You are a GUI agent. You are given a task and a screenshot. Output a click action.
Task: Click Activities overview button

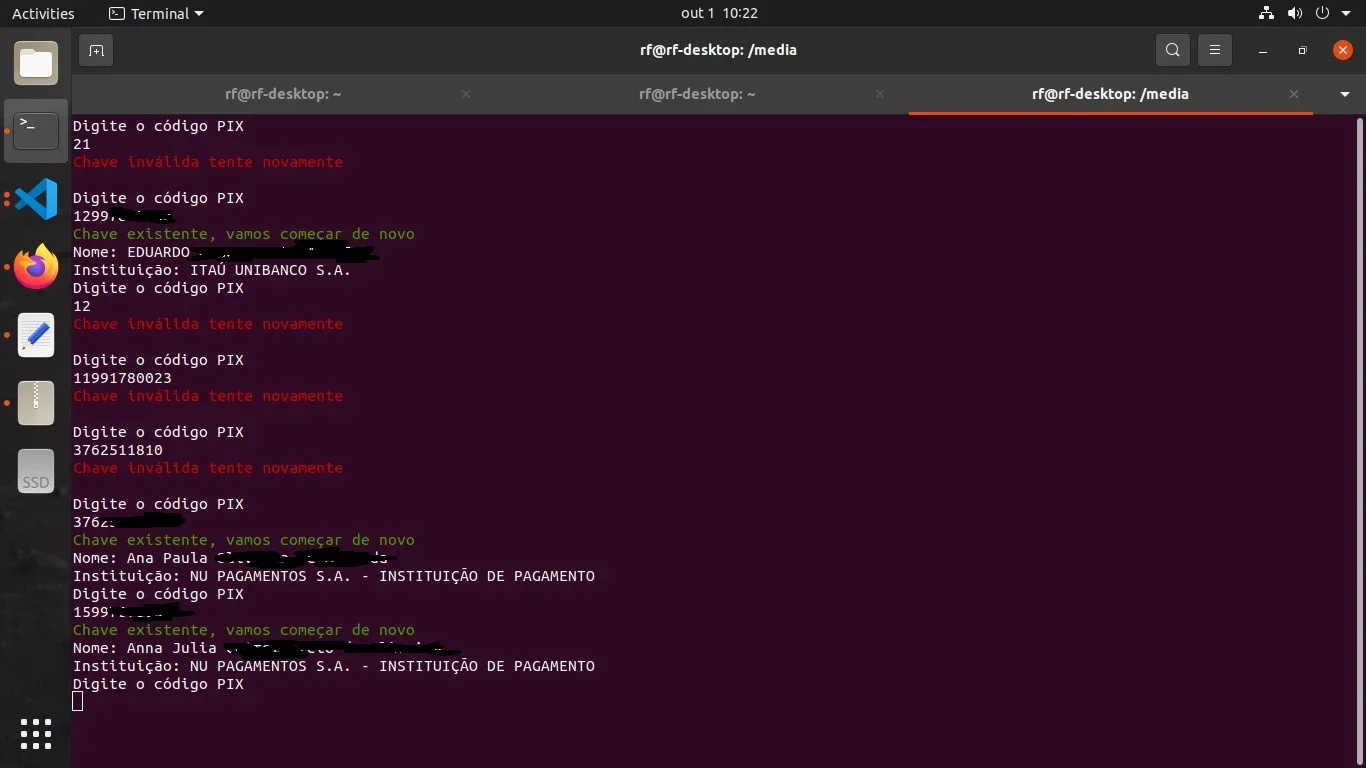pos(43,14)
